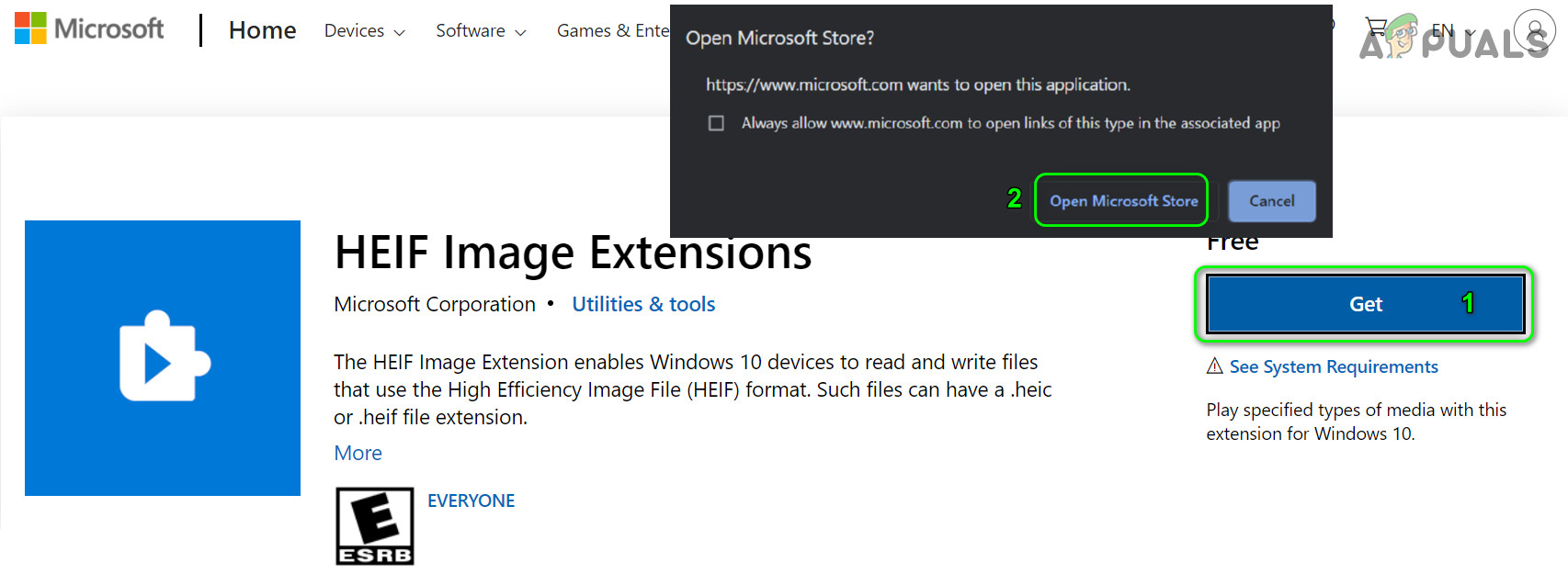
Task: Click the blue Get button
Action: pos(1365,304)
